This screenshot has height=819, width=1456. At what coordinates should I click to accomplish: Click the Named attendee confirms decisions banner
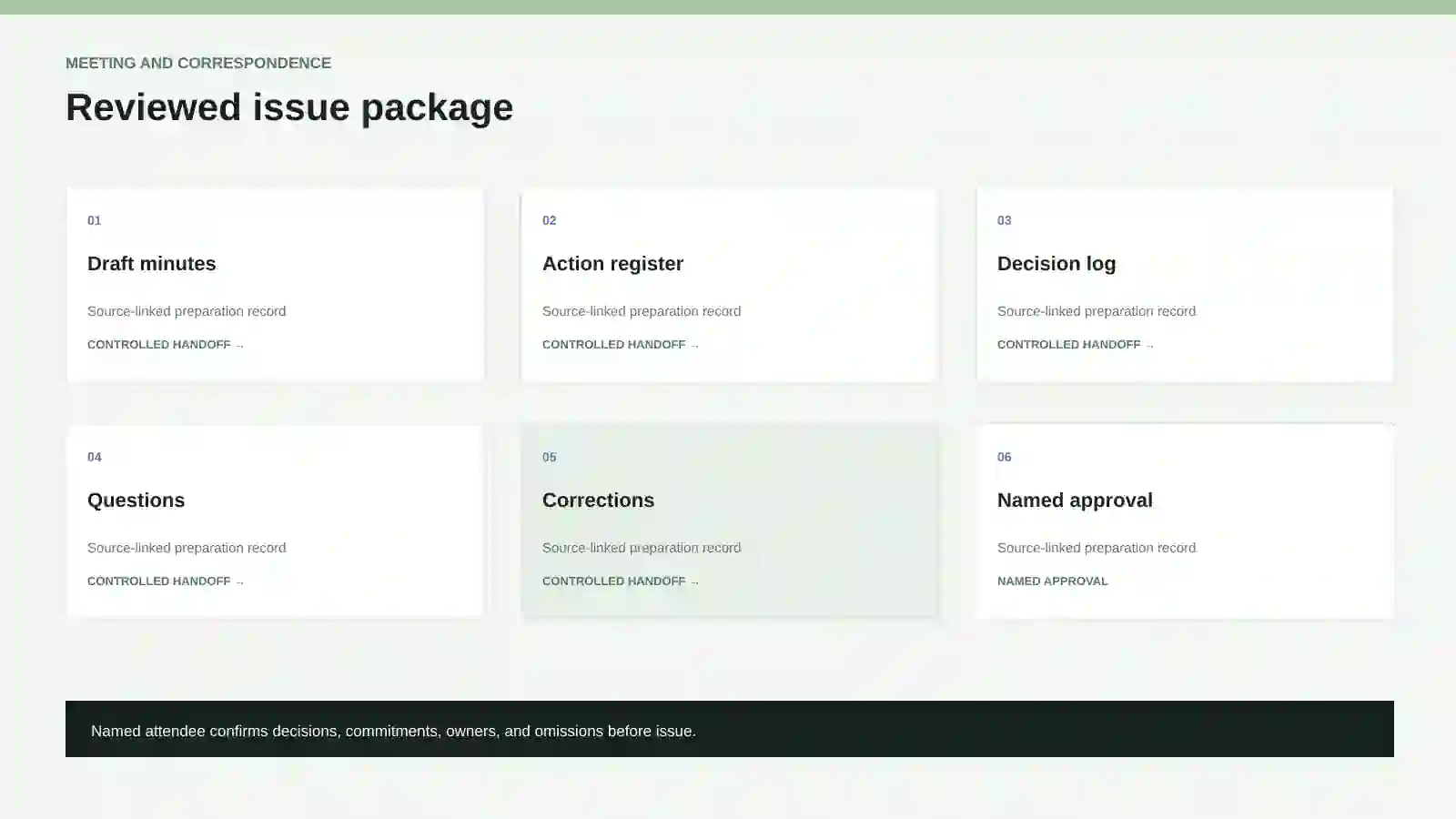pyautogui.click(x=730, y=729)
